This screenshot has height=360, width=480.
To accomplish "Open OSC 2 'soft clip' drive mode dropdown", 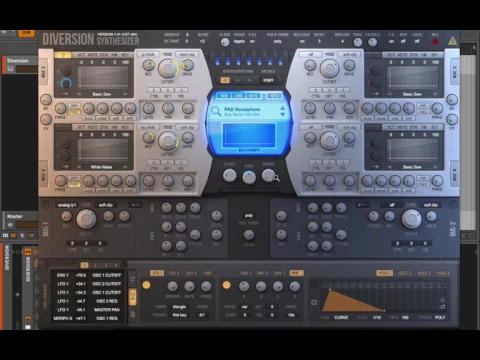I will [187, 127].
